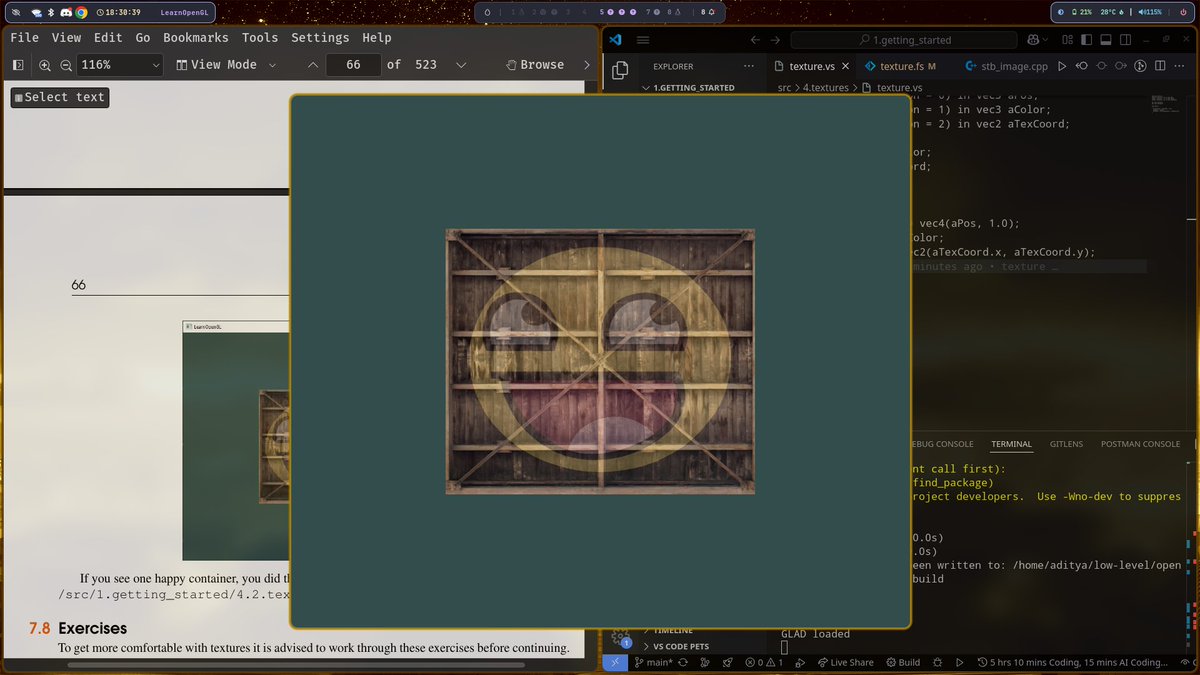Toggle the sidebar in the PDF viewer
The width and height of the screenshot is (1200, 675).
[18, 64]
